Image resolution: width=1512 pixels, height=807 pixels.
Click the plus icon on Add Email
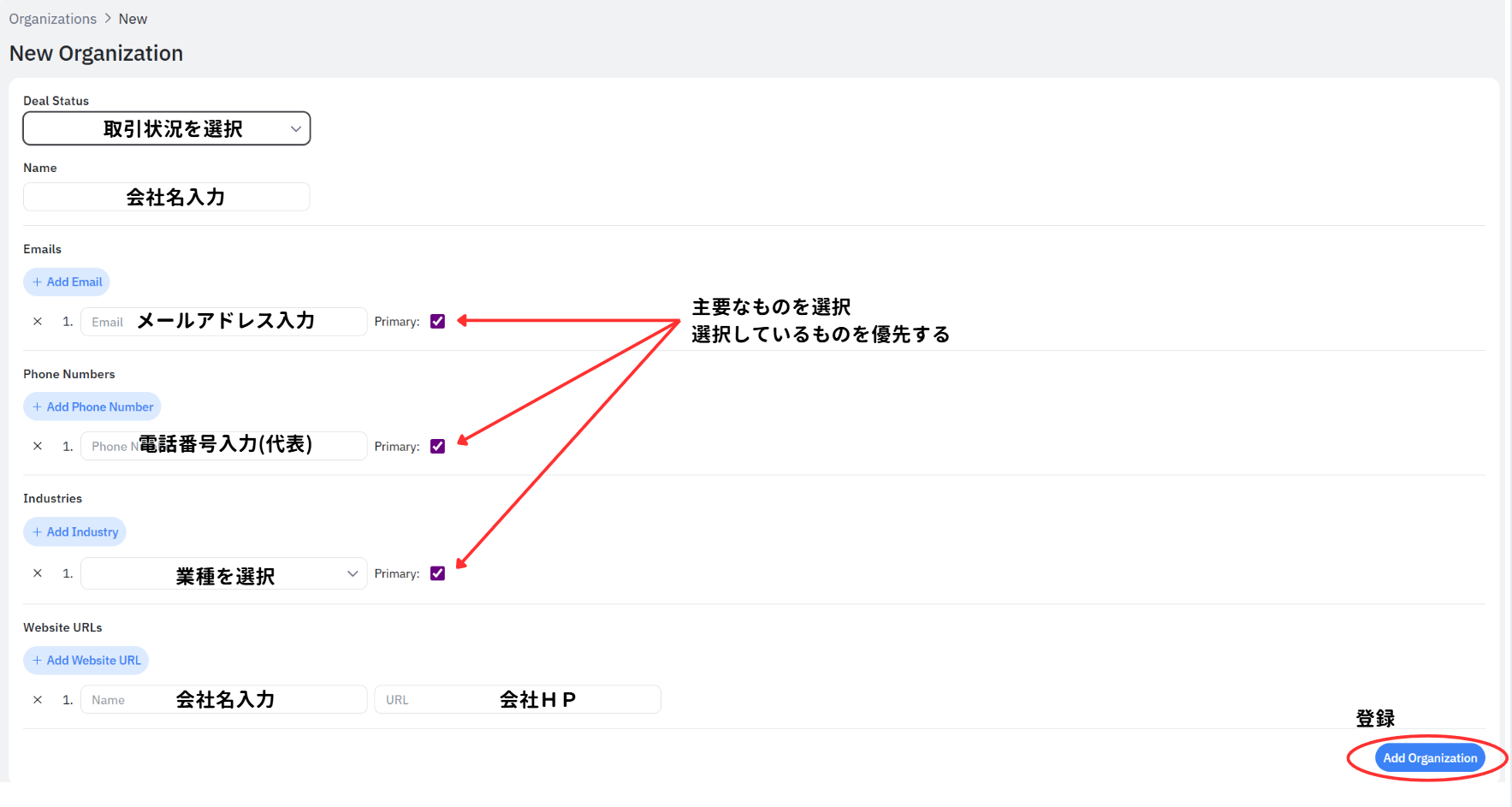tap(37, 282)
